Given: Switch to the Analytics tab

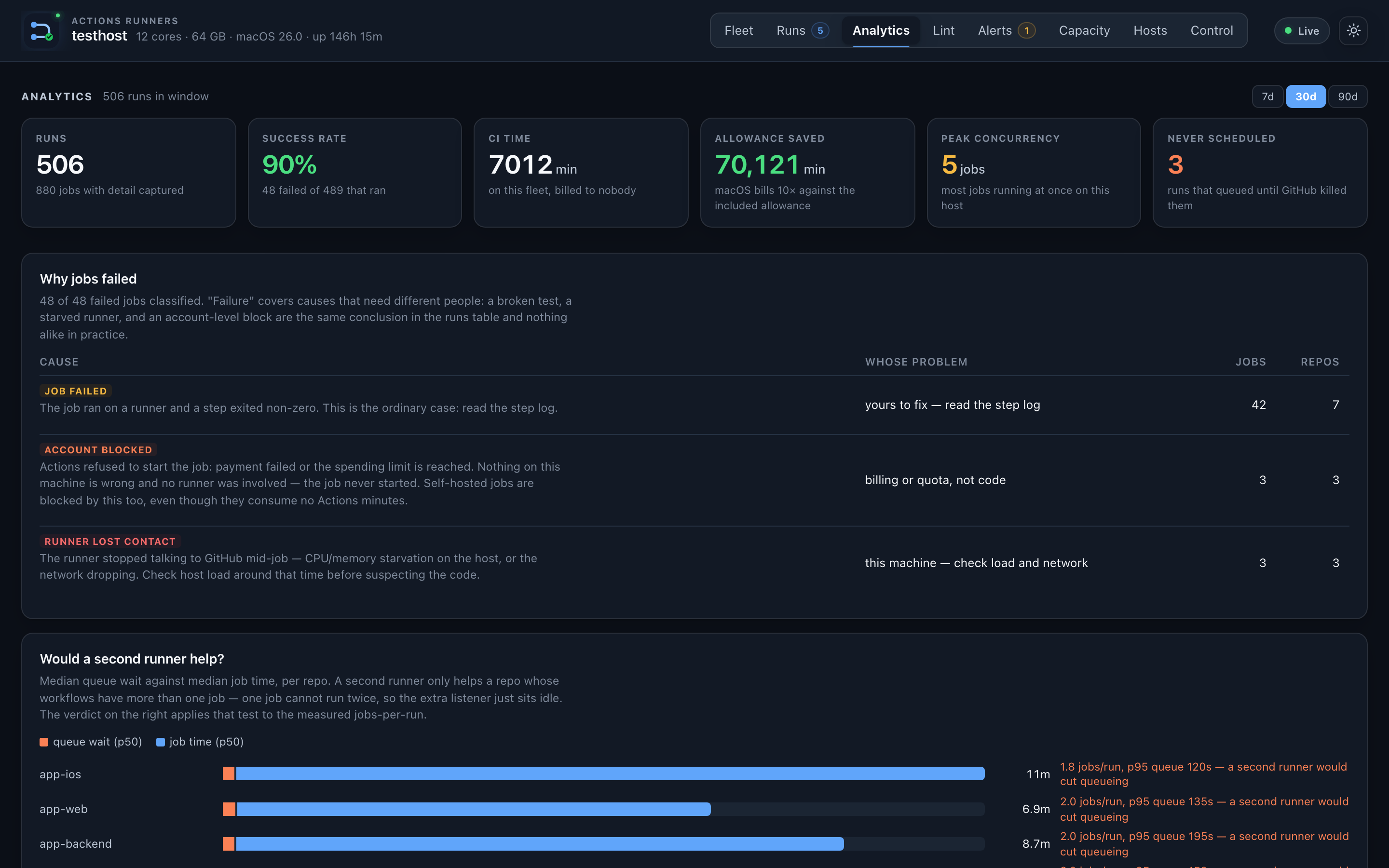Looking at the screenshot, I should click(881, 30).
